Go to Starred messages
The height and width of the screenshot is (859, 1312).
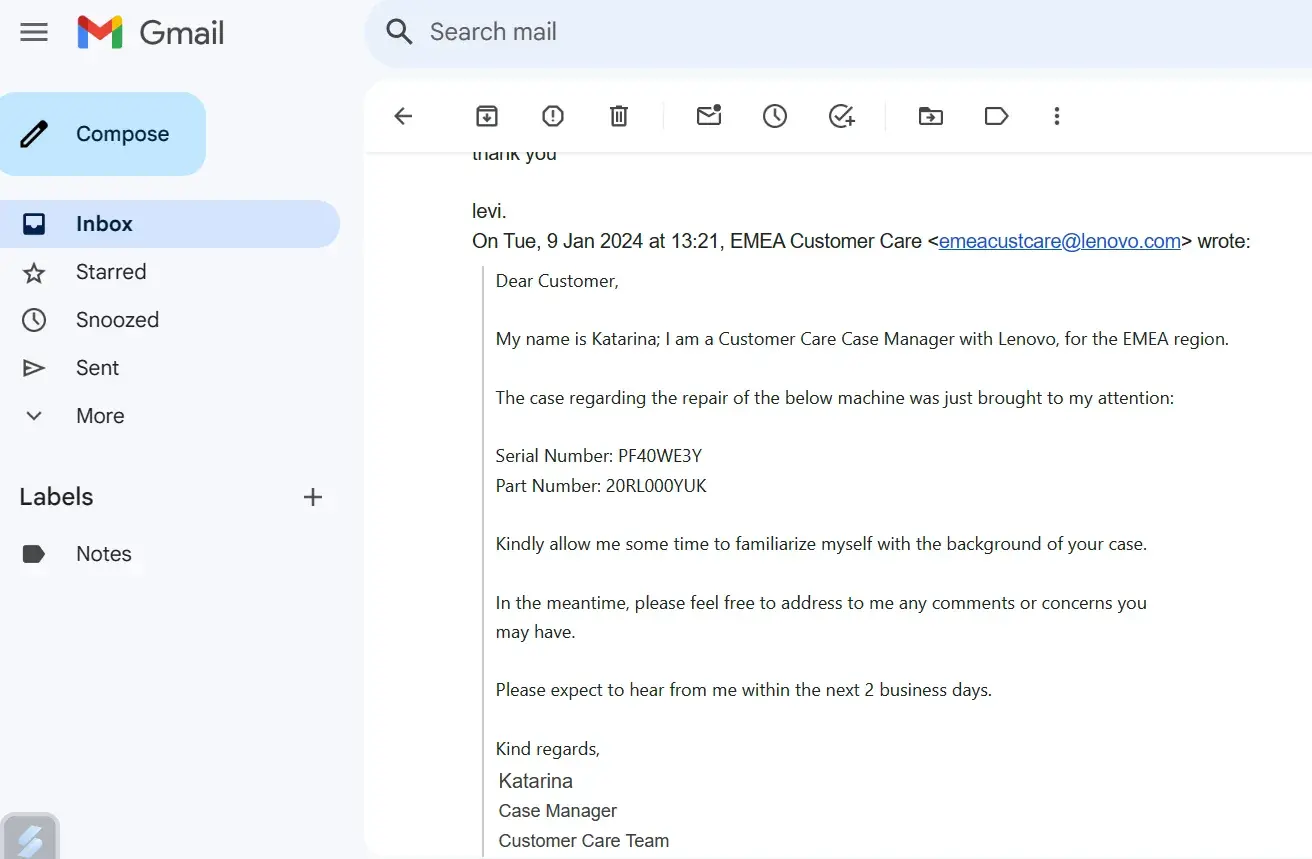111,272
